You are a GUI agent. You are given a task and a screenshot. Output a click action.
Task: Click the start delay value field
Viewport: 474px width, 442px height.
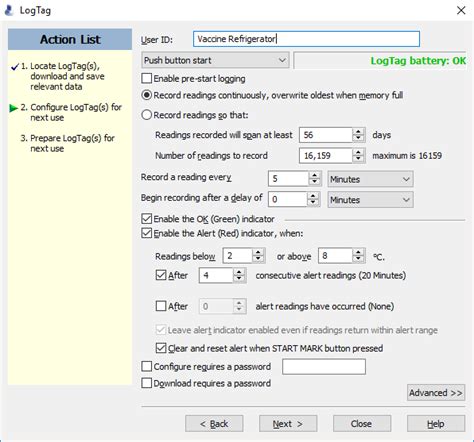(x=287, y=199)
